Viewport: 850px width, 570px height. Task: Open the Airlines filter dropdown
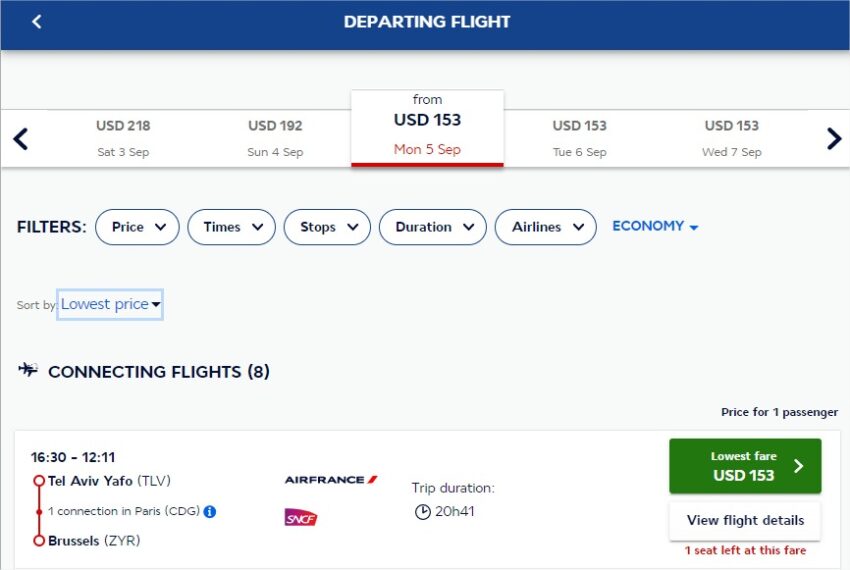(546, 227)
